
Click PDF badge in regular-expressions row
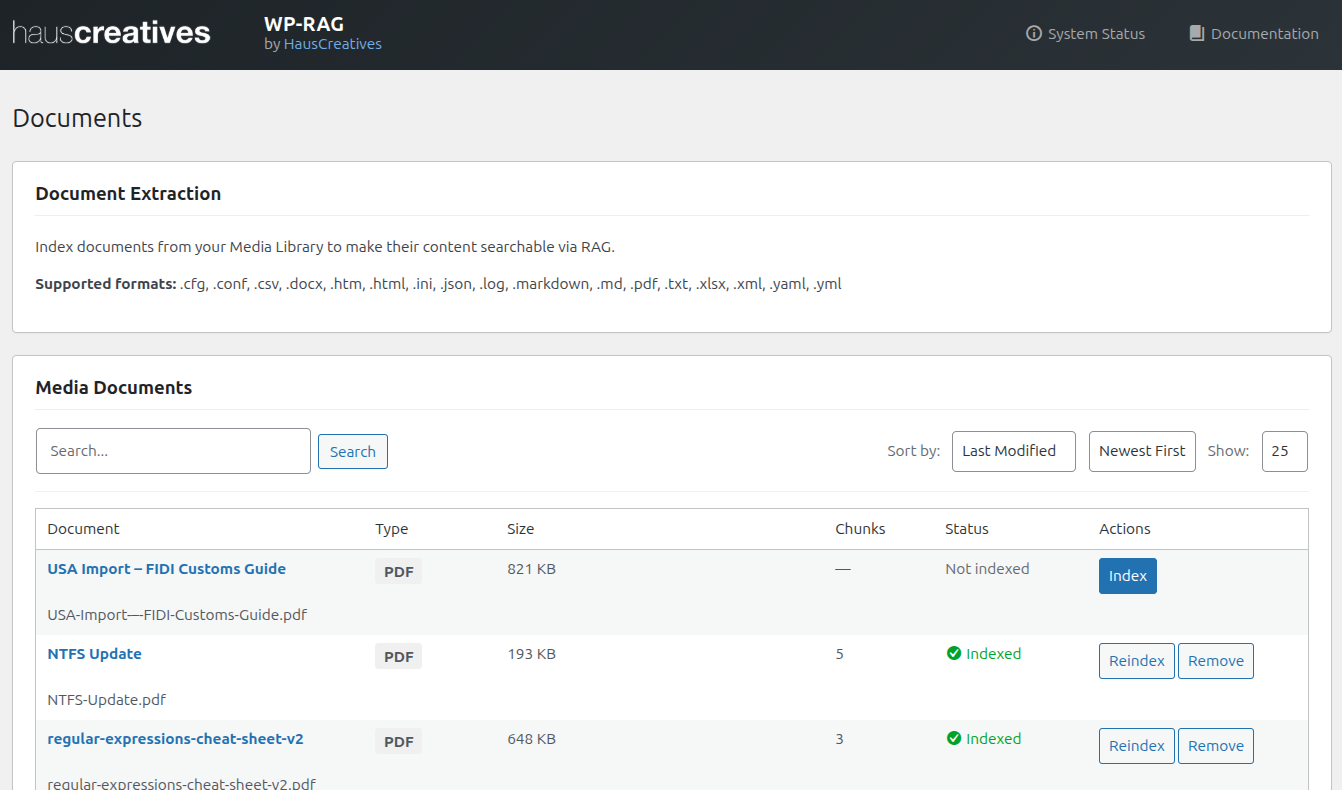399,742
